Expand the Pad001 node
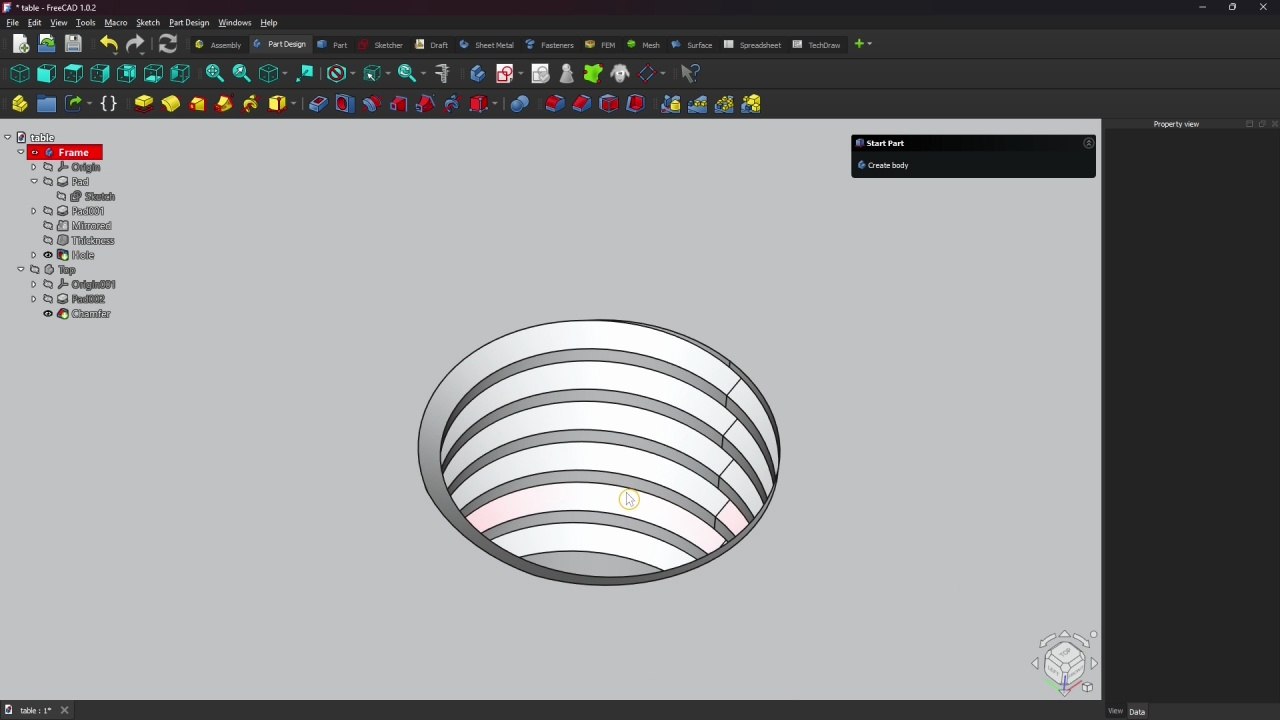 tap(34, 211)
